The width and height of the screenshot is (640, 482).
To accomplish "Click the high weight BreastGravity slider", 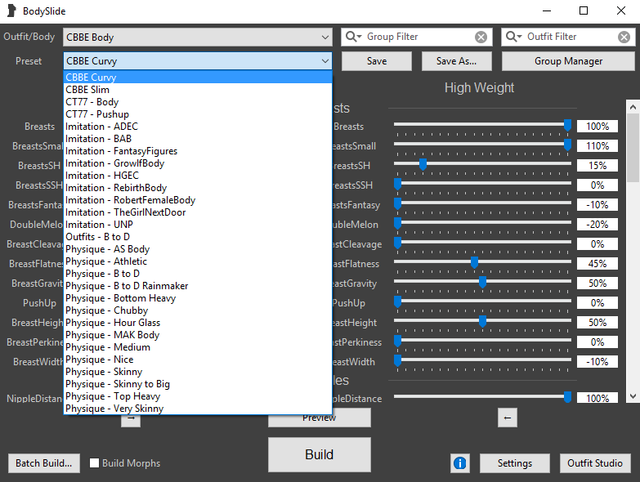I will pyautogui.click(x=482, y=282).
